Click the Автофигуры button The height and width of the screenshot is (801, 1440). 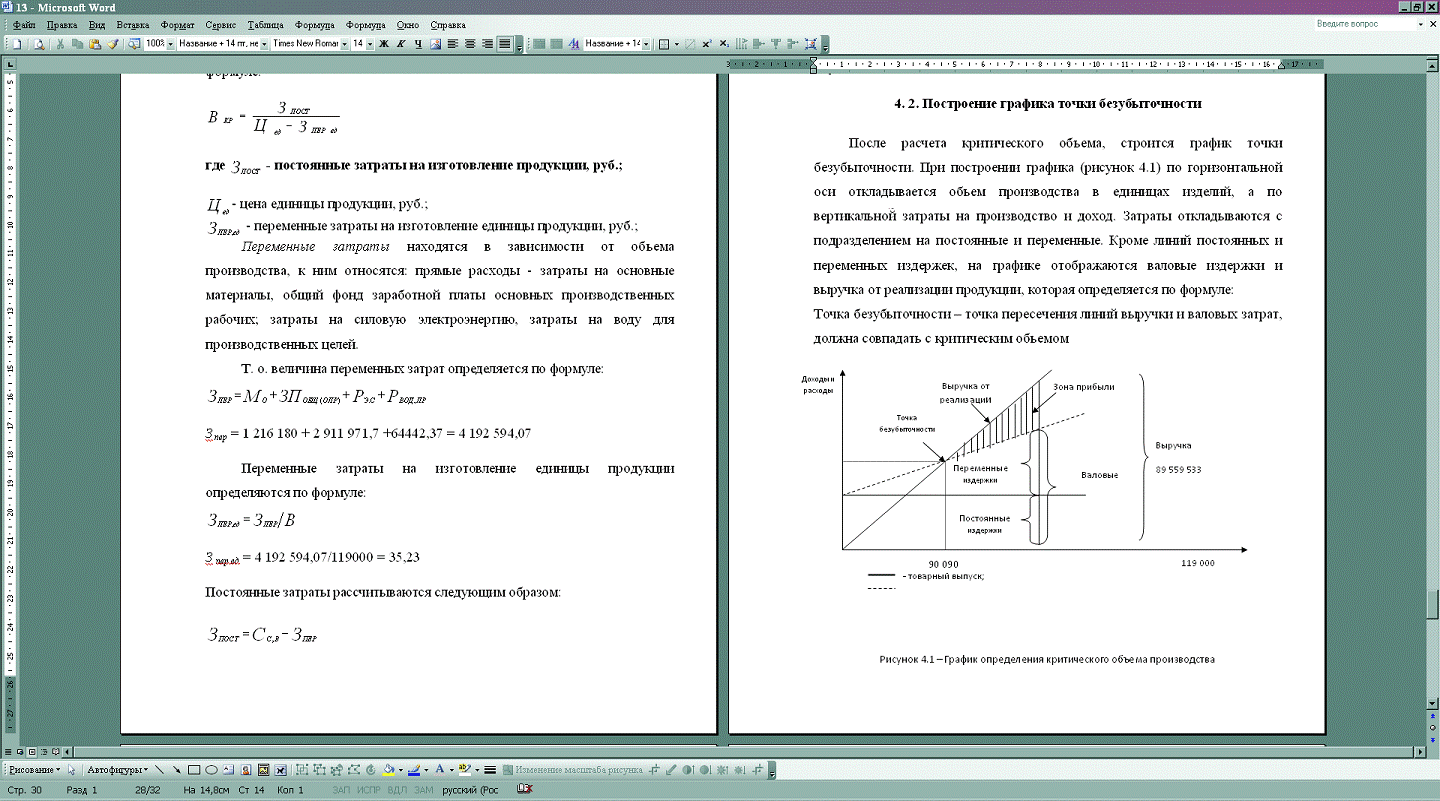point(118,770)
